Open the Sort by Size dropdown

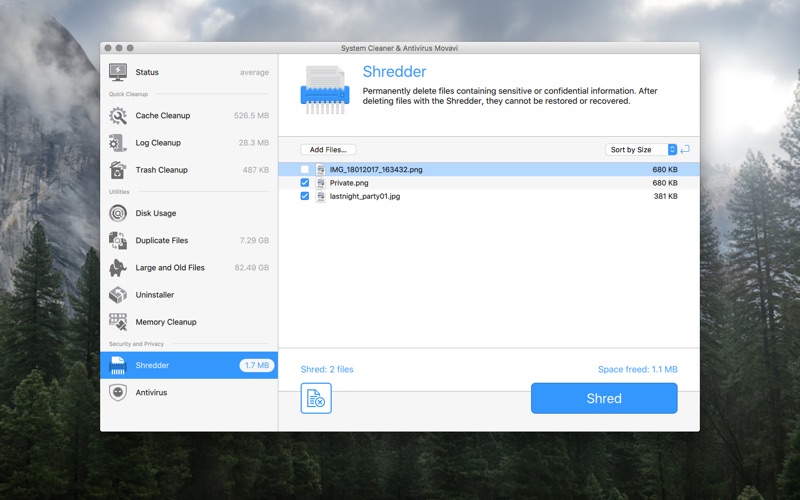641,149
